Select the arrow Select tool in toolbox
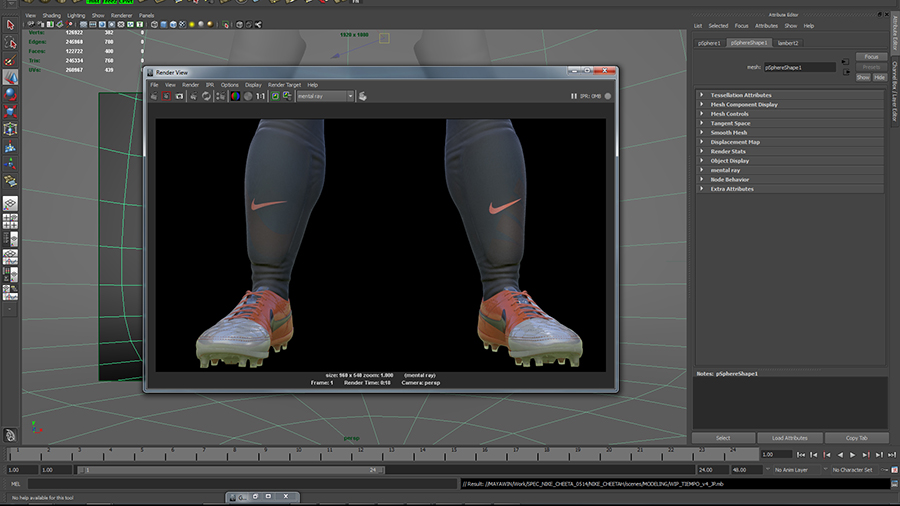 point(10,25)
